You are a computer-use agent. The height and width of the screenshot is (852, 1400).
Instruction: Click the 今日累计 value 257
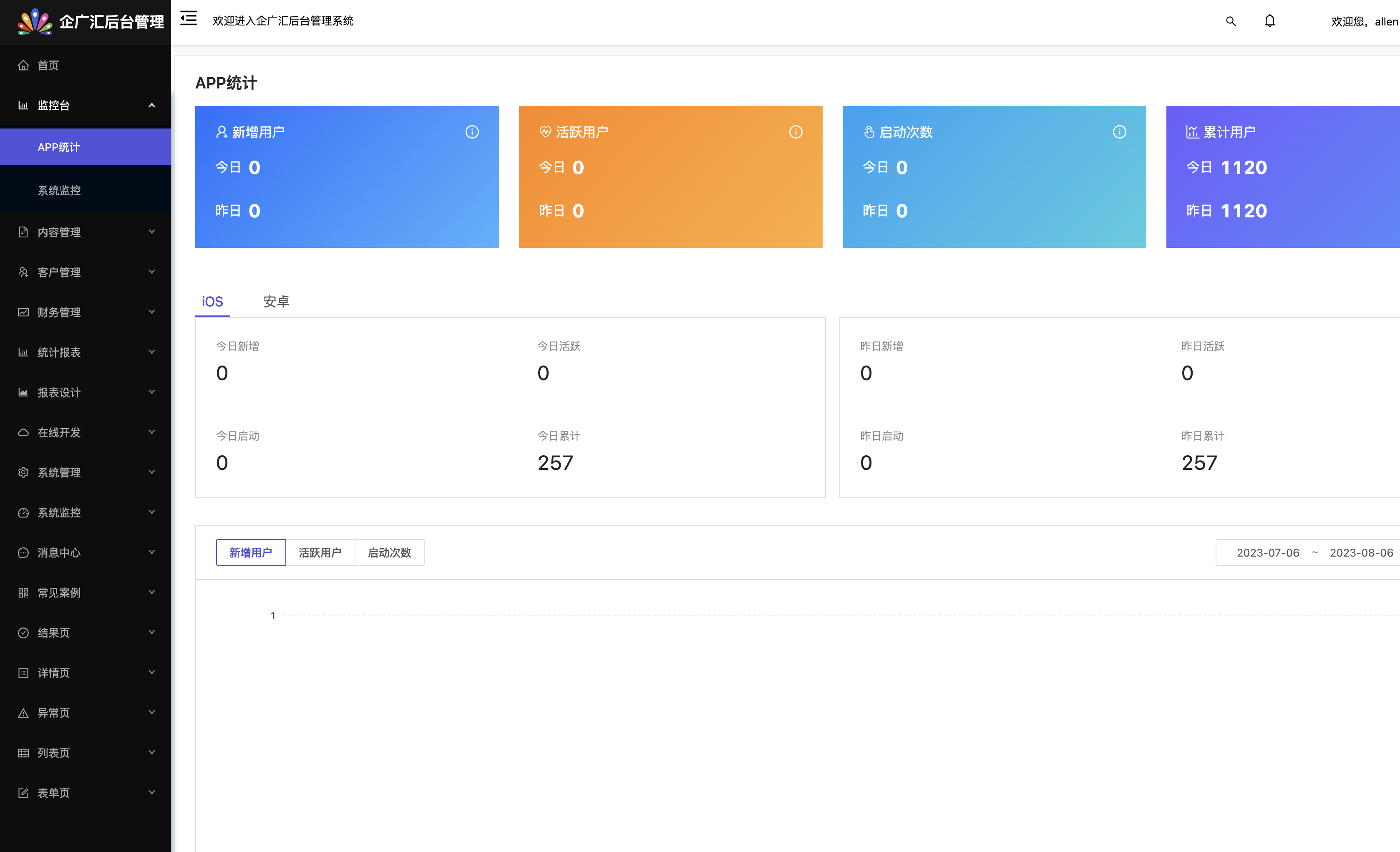tap(555, 463)
